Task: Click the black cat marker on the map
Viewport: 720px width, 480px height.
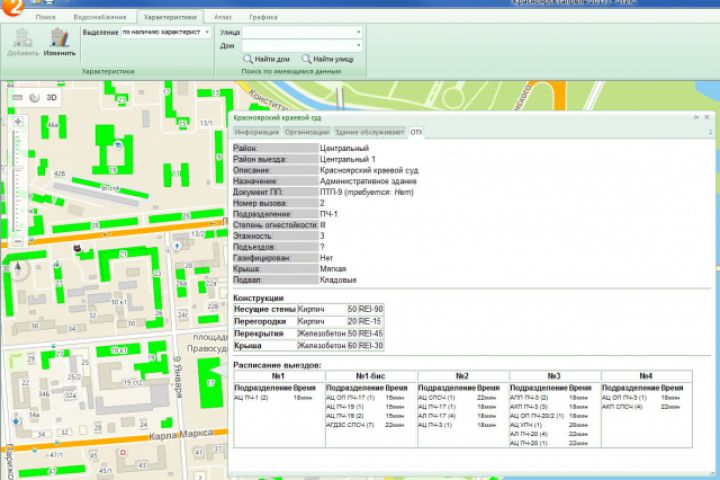Action: tap(77, 245)
